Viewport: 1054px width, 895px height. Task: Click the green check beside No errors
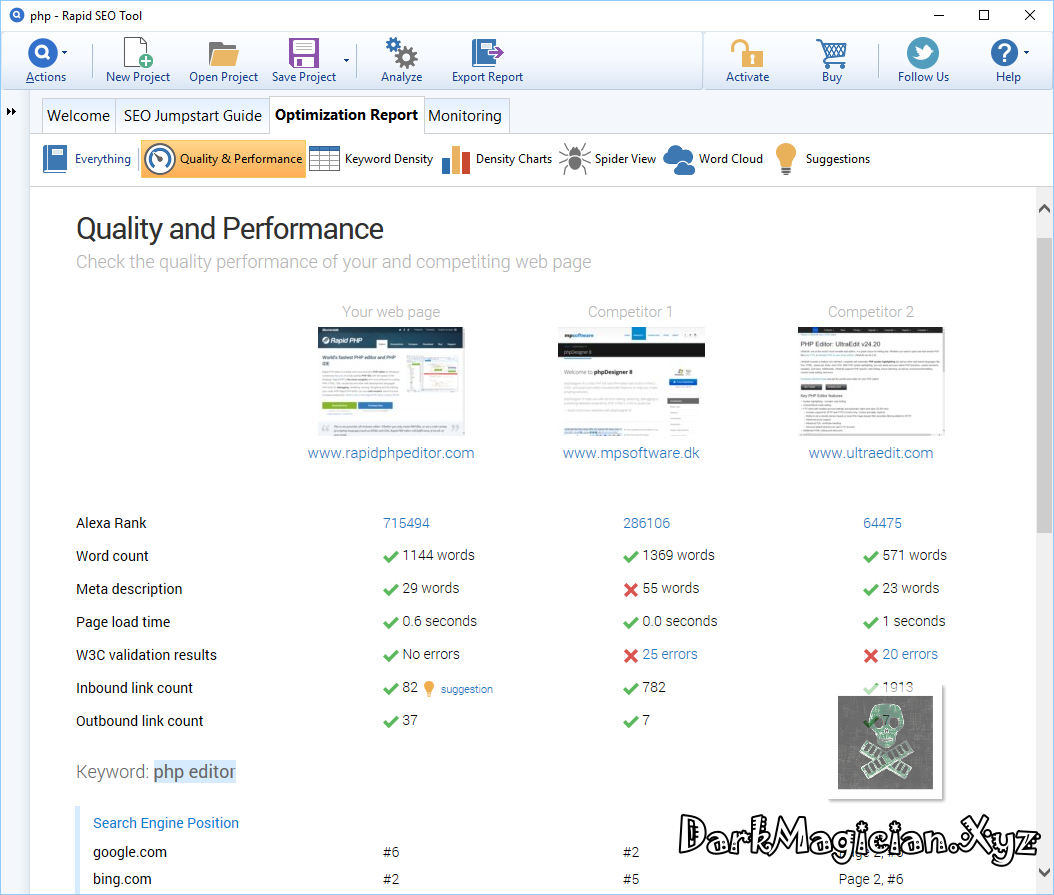click(x=391, y=656)
